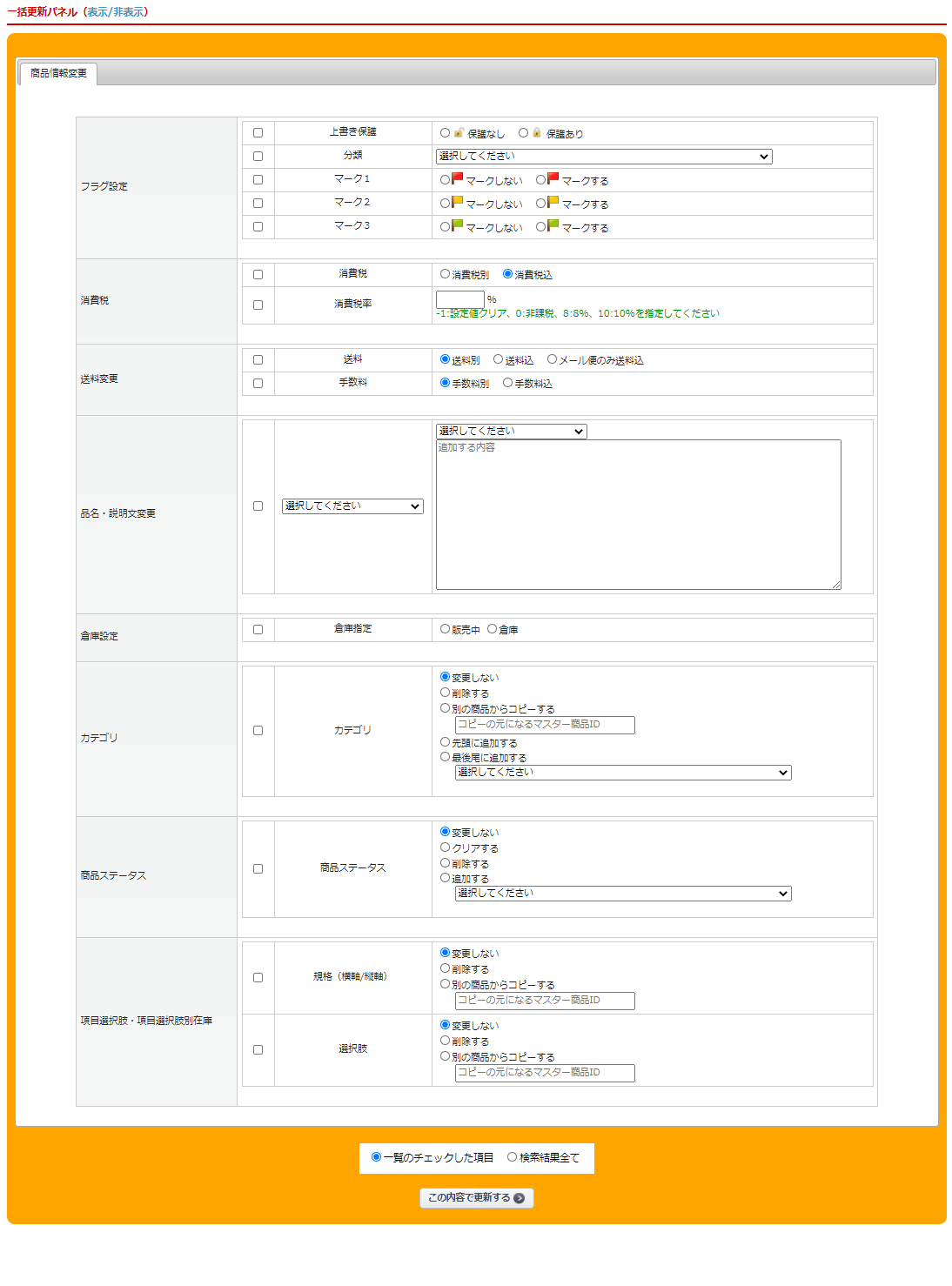Select マーク1 マークする radio

[x=540, y=180]
